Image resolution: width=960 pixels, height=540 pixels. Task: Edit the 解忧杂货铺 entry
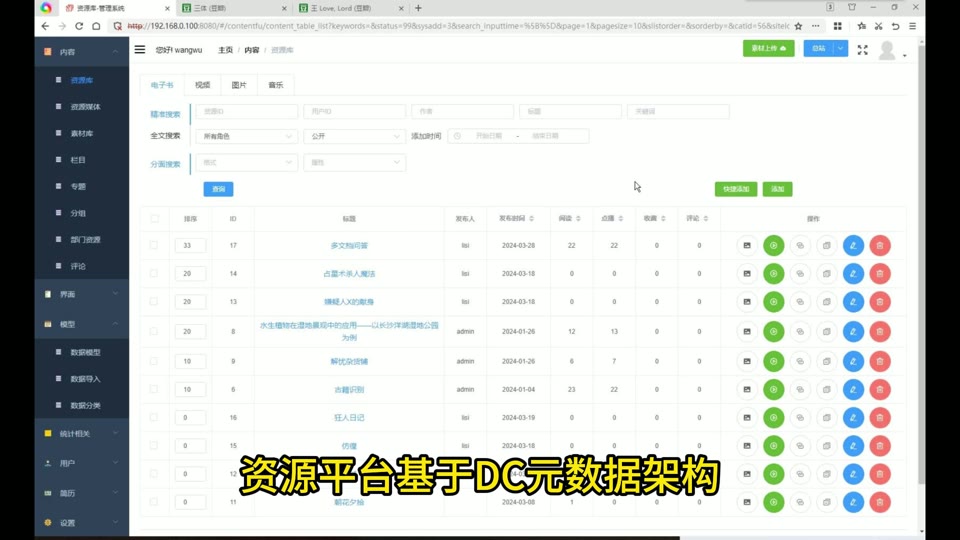tap(853, 361)
